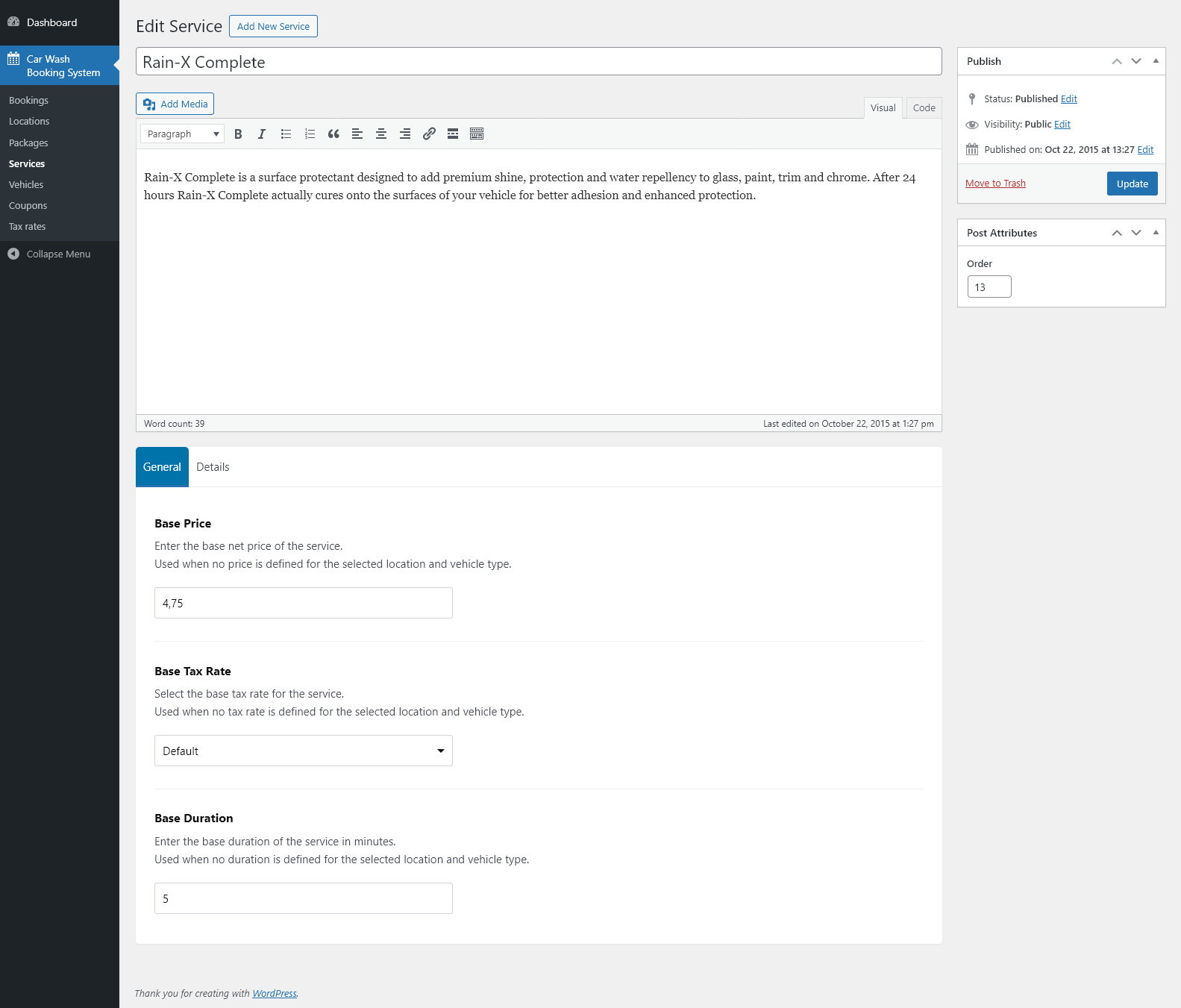The width and height of the screenshot is (1181, 1008).
Task: Move Post Attributes panel up
Action: point(1117,233)
